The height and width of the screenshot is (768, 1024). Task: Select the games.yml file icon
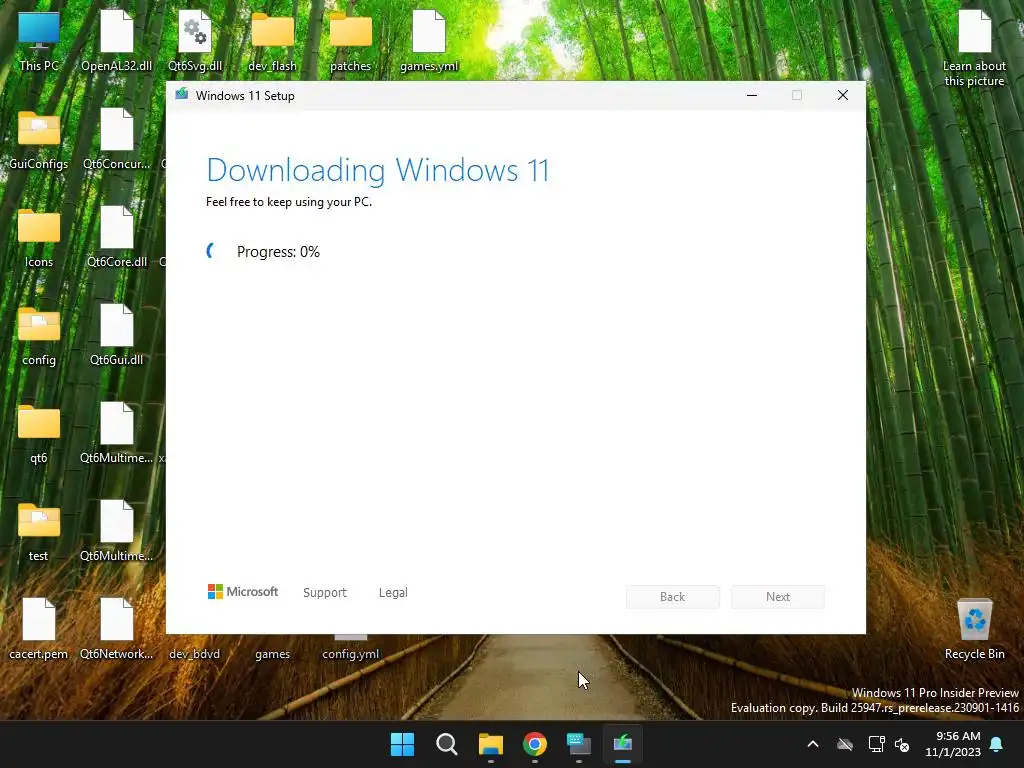[429, 40]
